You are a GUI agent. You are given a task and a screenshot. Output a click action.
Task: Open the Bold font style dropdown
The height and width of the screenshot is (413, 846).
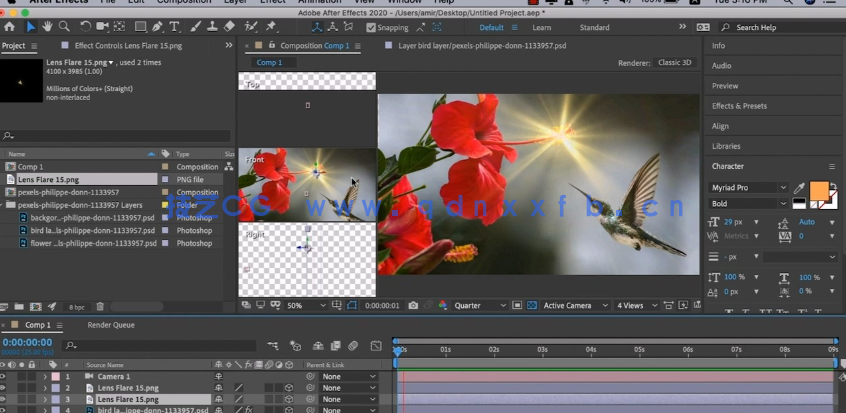(748, 204)
